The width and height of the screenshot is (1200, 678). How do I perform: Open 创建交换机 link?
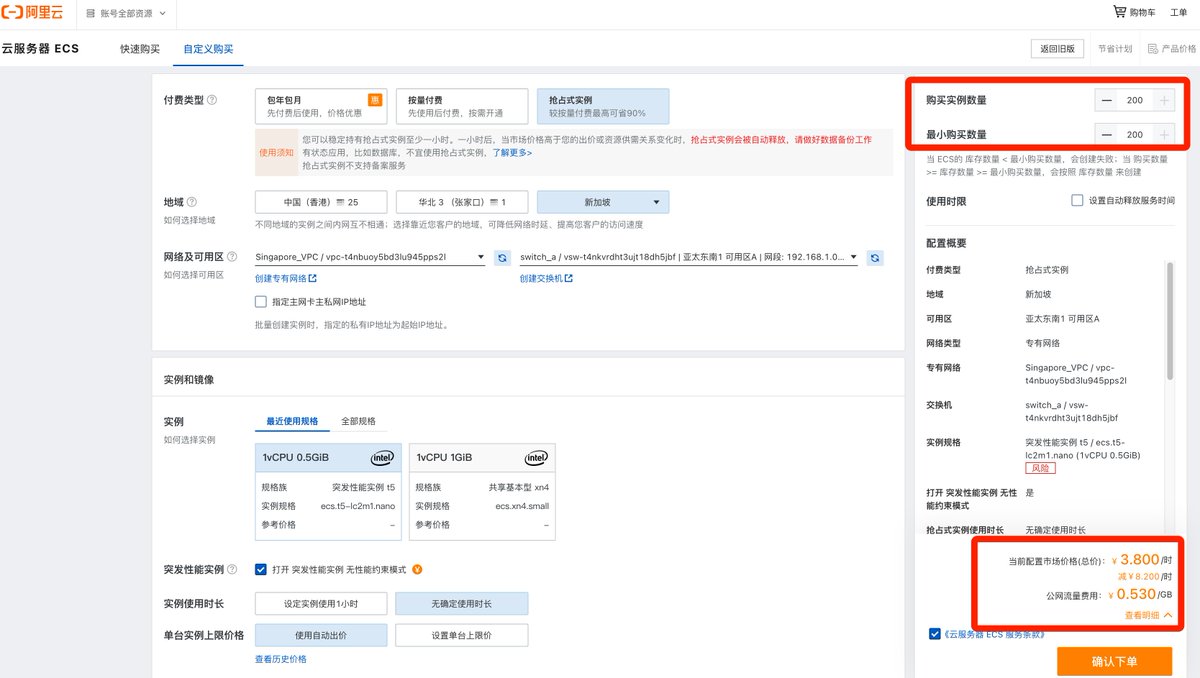tap(546, 278)
